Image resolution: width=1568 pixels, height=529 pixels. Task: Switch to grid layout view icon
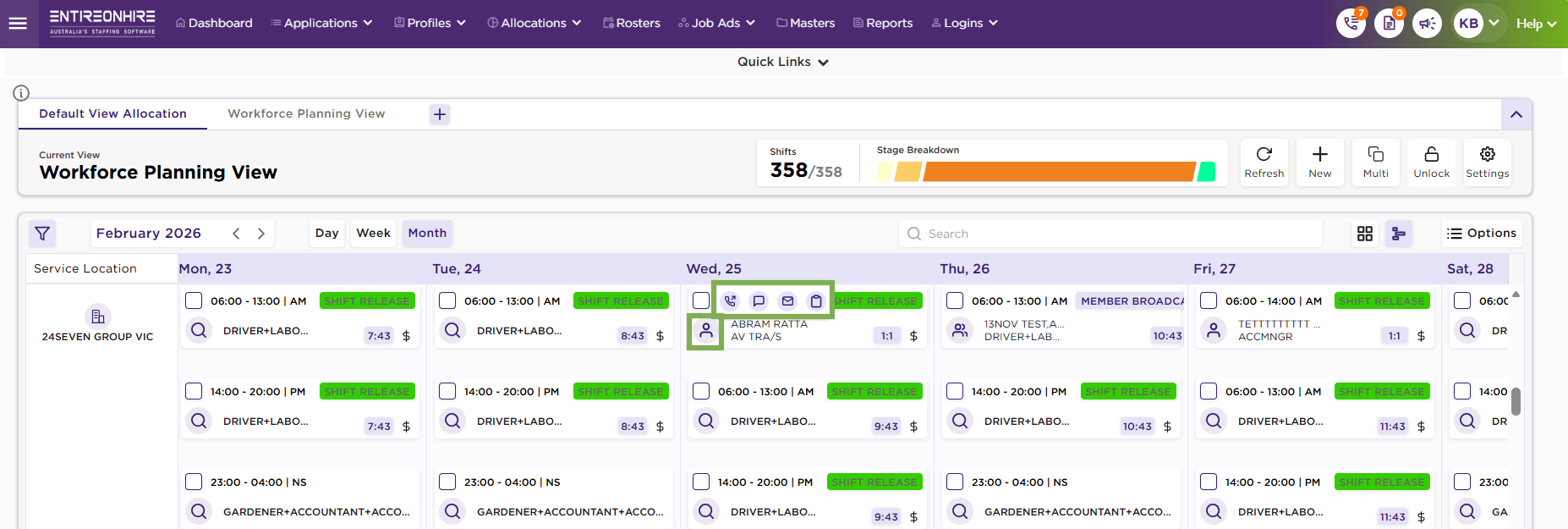click(x=1365, y=234)
